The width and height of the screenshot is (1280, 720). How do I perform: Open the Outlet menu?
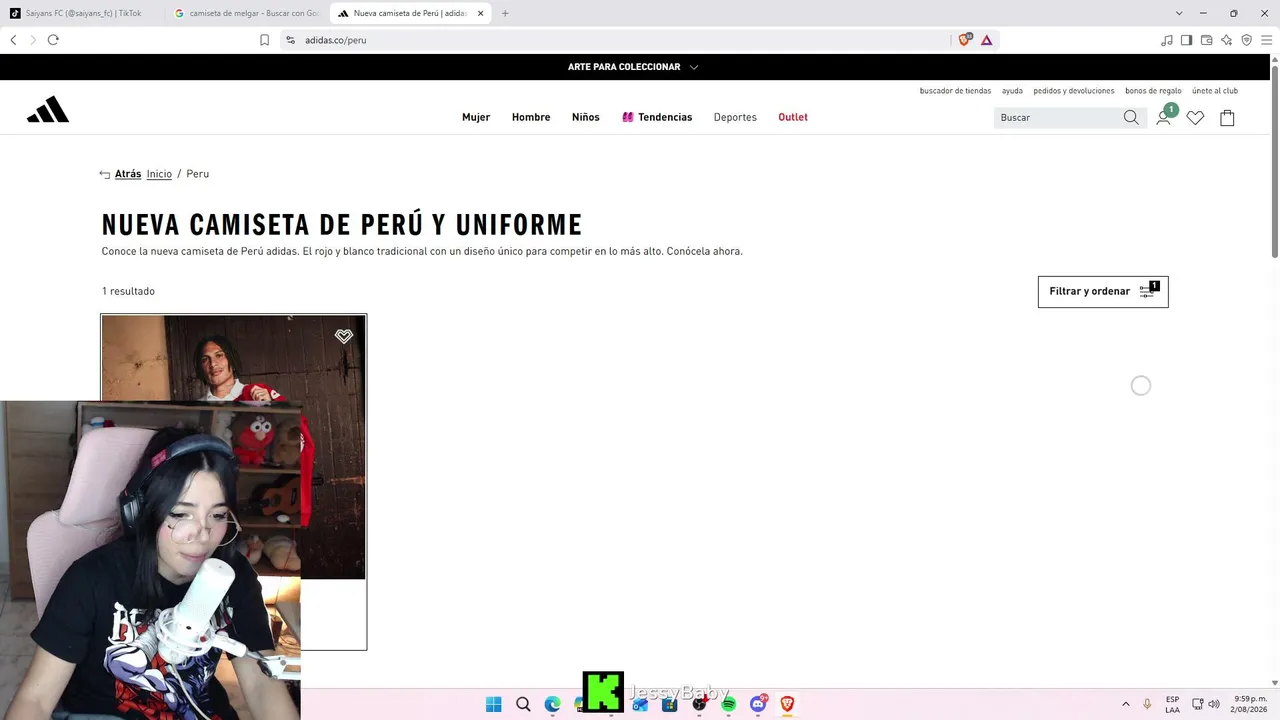[x=793, y=117]
